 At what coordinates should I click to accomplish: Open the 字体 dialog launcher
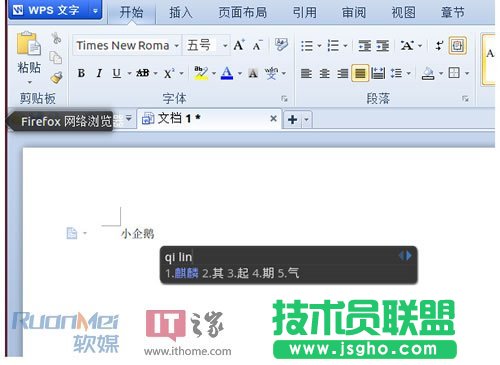(284, 98)
